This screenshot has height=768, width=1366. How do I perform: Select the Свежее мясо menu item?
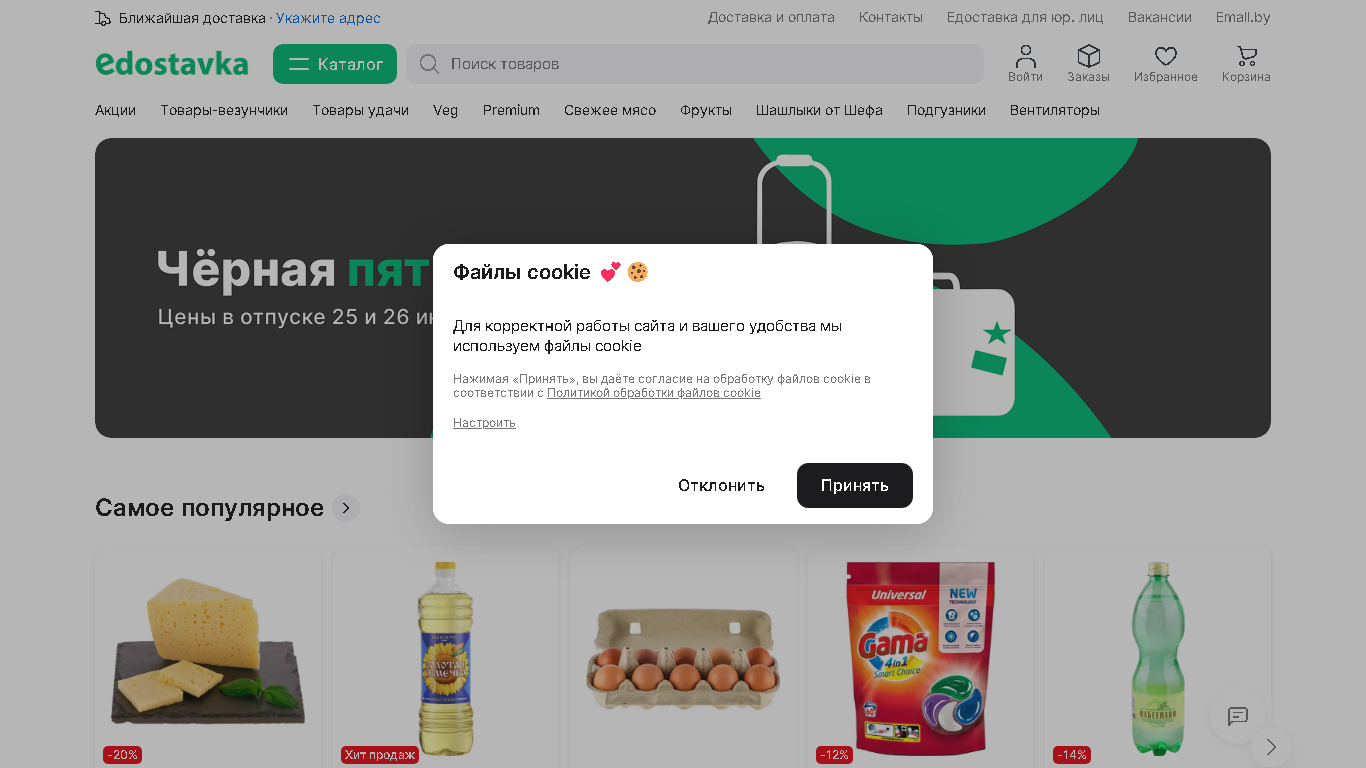coord(610,110)
